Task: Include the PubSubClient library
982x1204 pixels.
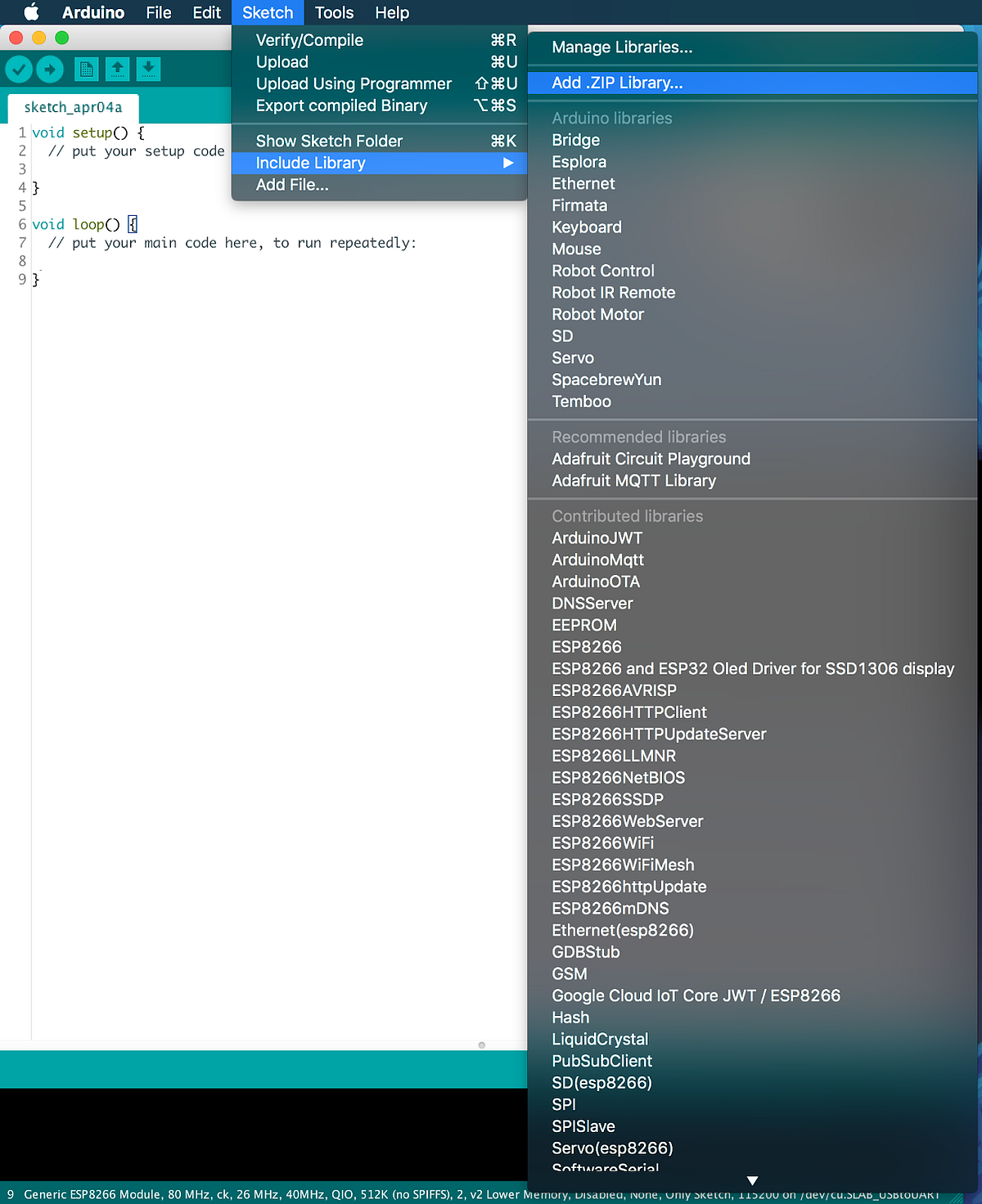Action: [x=753, y=1061]
